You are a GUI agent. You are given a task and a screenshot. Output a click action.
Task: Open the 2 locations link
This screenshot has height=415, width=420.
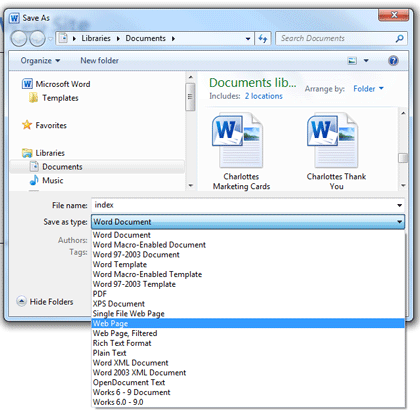[x=263, y=96]
